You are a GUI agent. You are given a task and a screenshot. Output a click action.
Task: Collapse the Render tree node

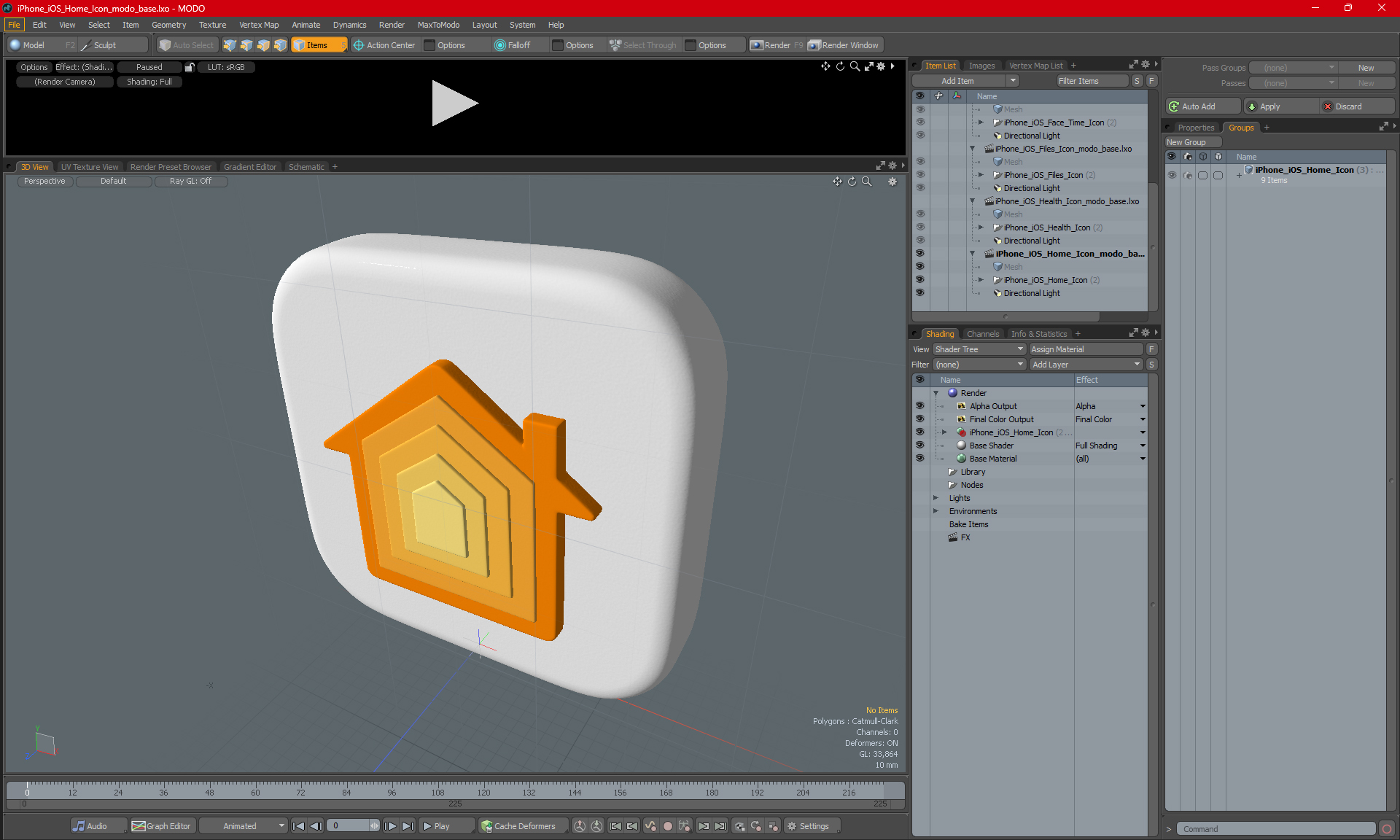click(x=936, y=393)
